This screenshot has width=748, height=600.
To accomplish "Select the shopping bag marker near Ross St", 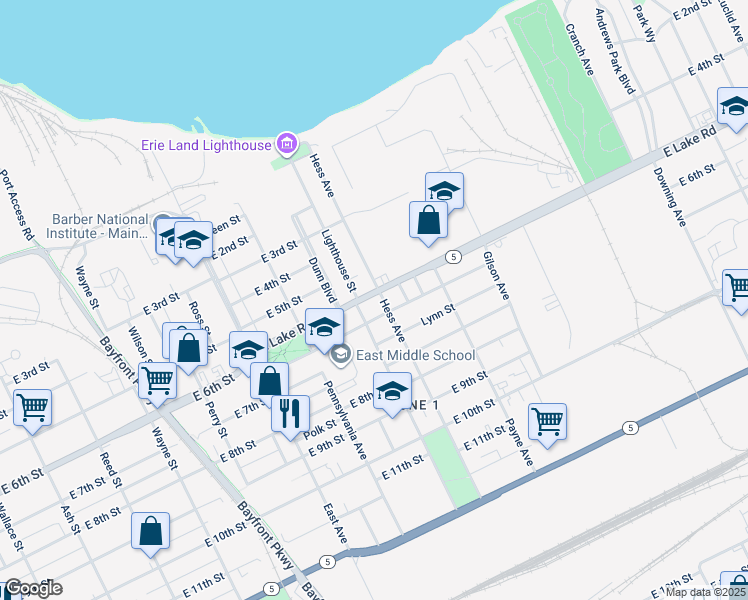I will 188,348.
